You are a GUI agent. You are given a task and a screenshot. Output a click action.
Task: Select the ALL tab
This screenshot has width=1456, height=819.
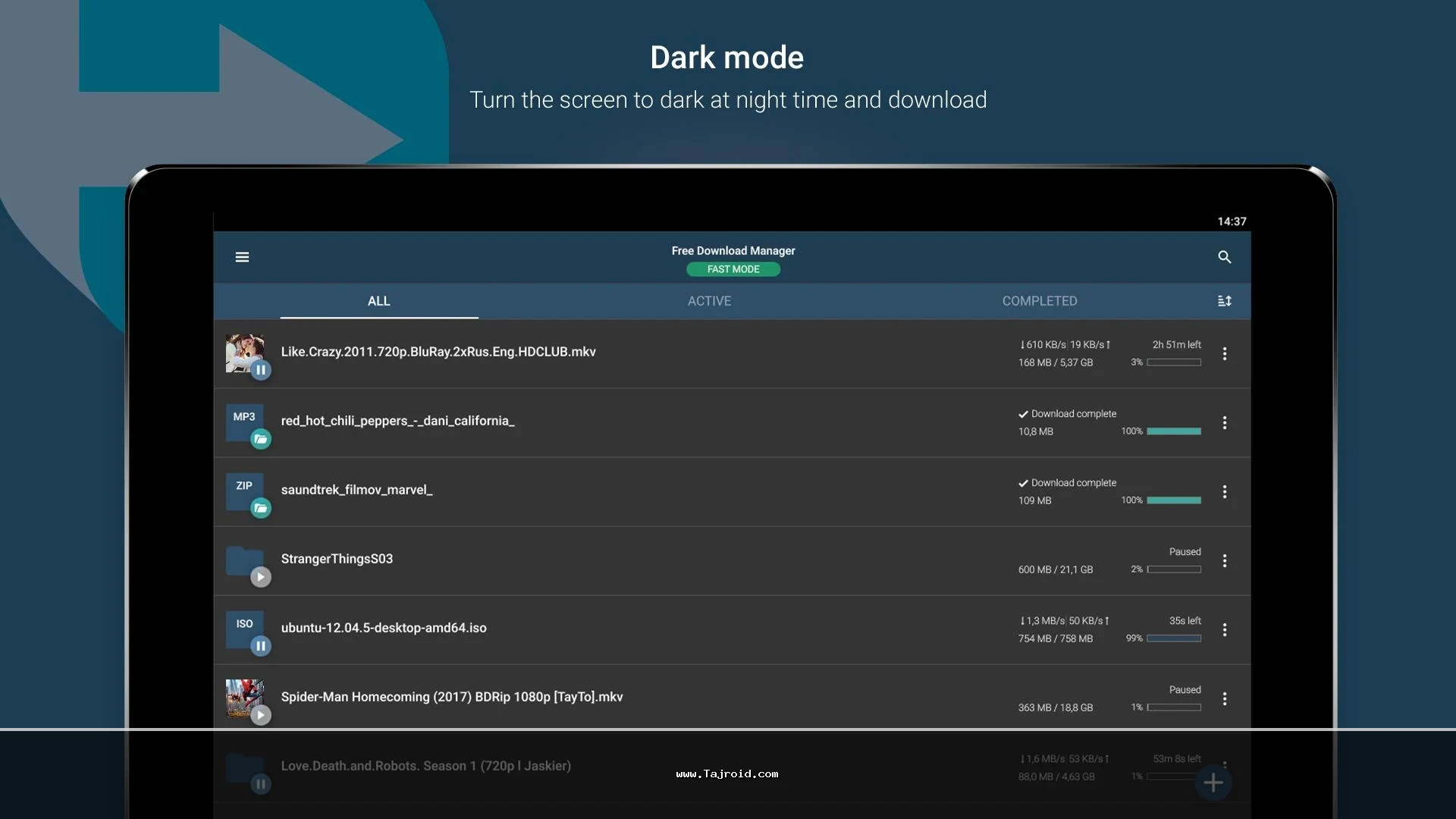(x=378, y=301)
